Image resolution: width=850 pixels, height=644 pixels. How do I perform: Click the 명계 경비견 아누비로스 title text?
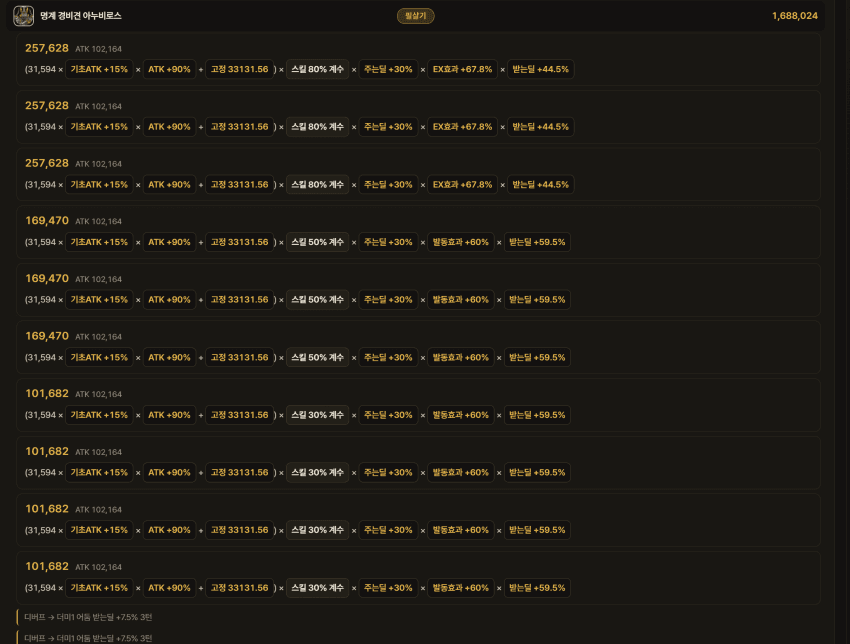(x=81, y=16)
